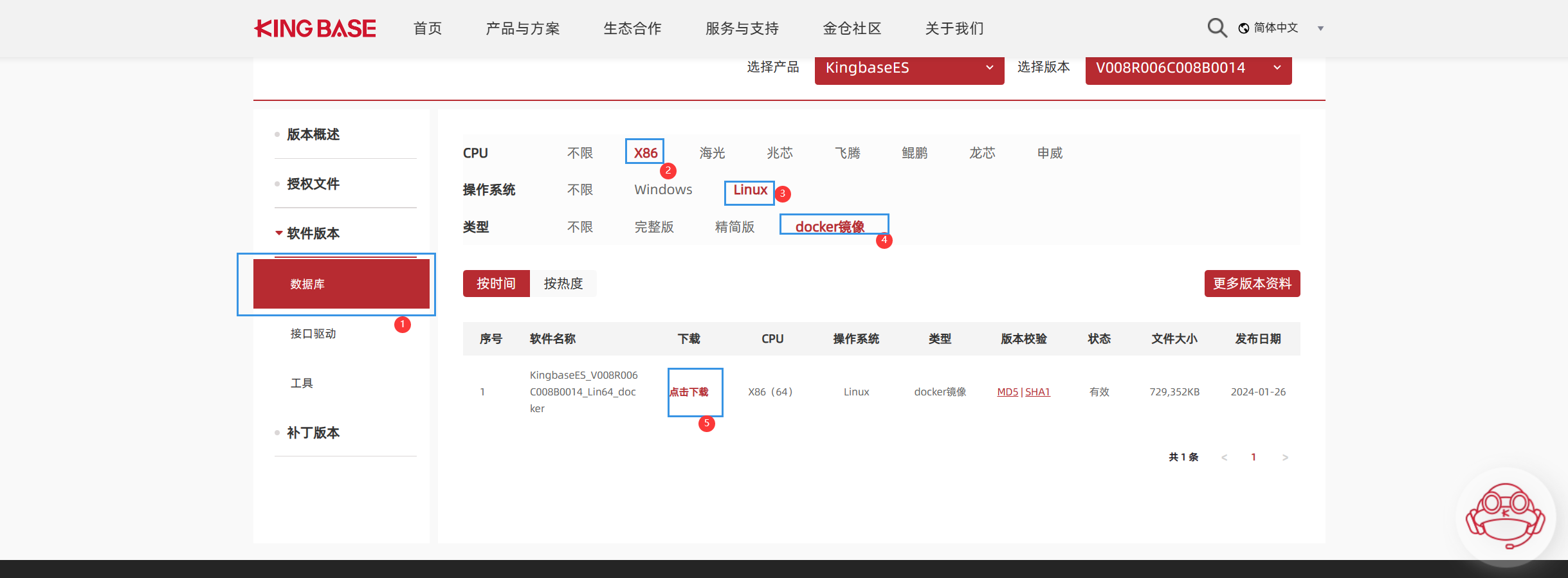Choose 飞腾 CPU filter

(x=847, y=153)
